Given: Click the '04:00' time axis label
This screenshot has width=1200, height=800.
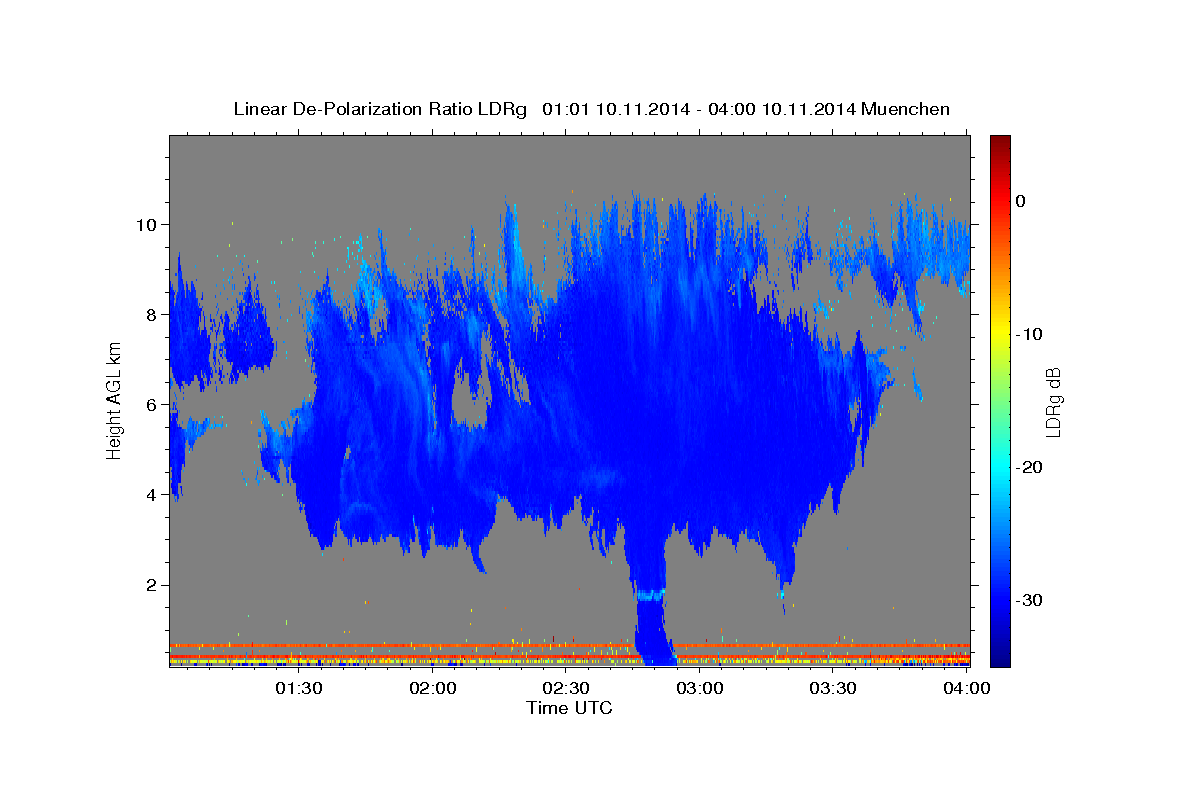Looking at the screenshot, I should (966, 688).
